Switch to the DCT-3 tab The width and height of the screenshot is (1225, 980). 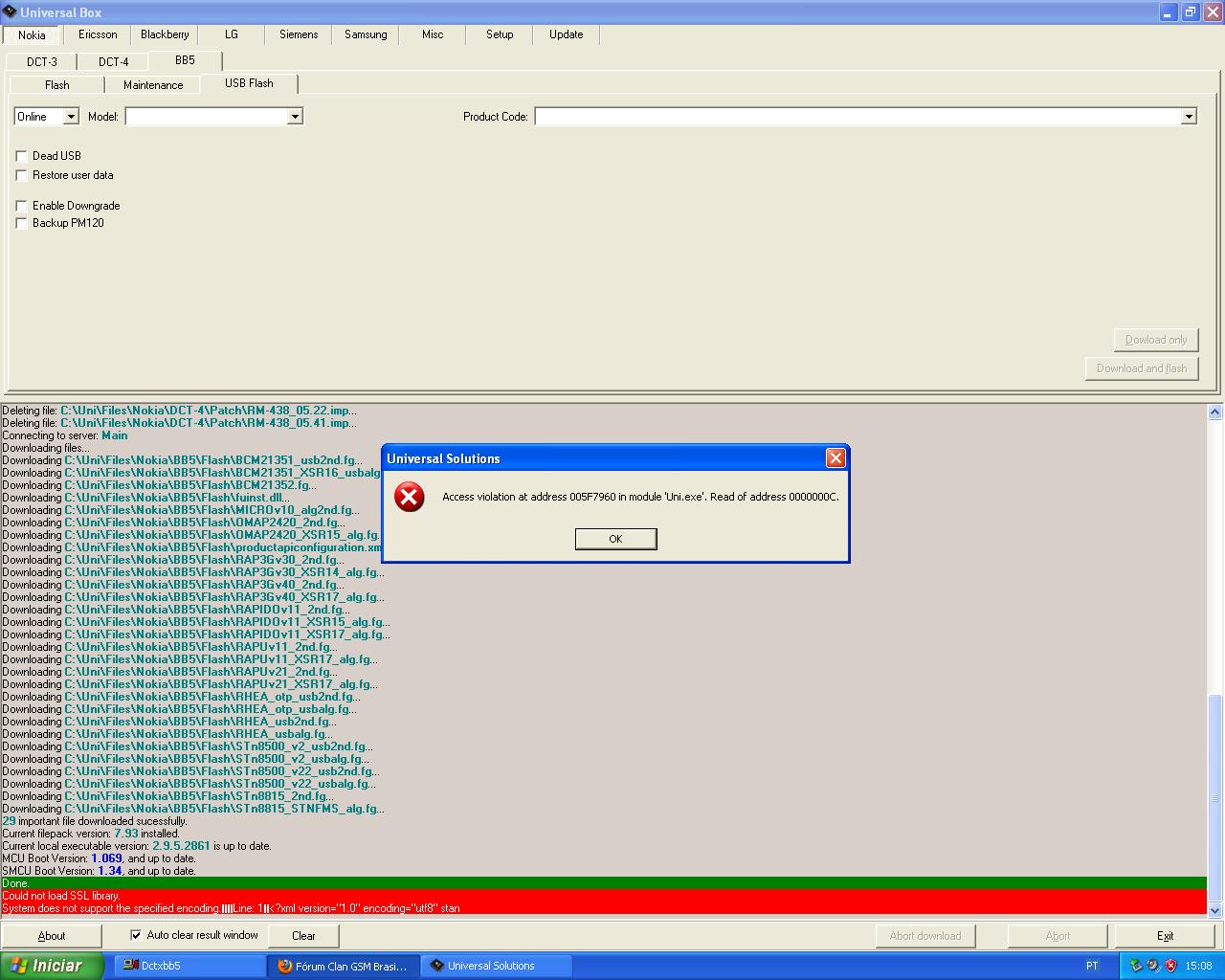pos(42,62)
